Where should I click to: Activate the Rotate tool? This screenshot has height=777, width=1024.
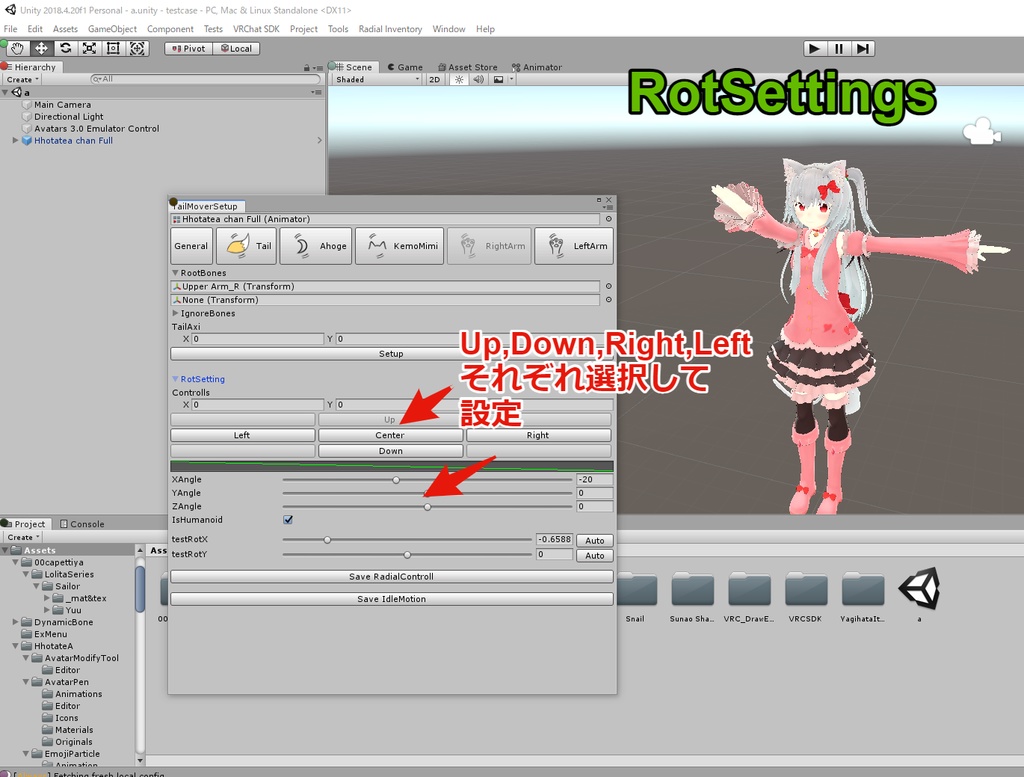pyautogui.click(x=64, y=48)
